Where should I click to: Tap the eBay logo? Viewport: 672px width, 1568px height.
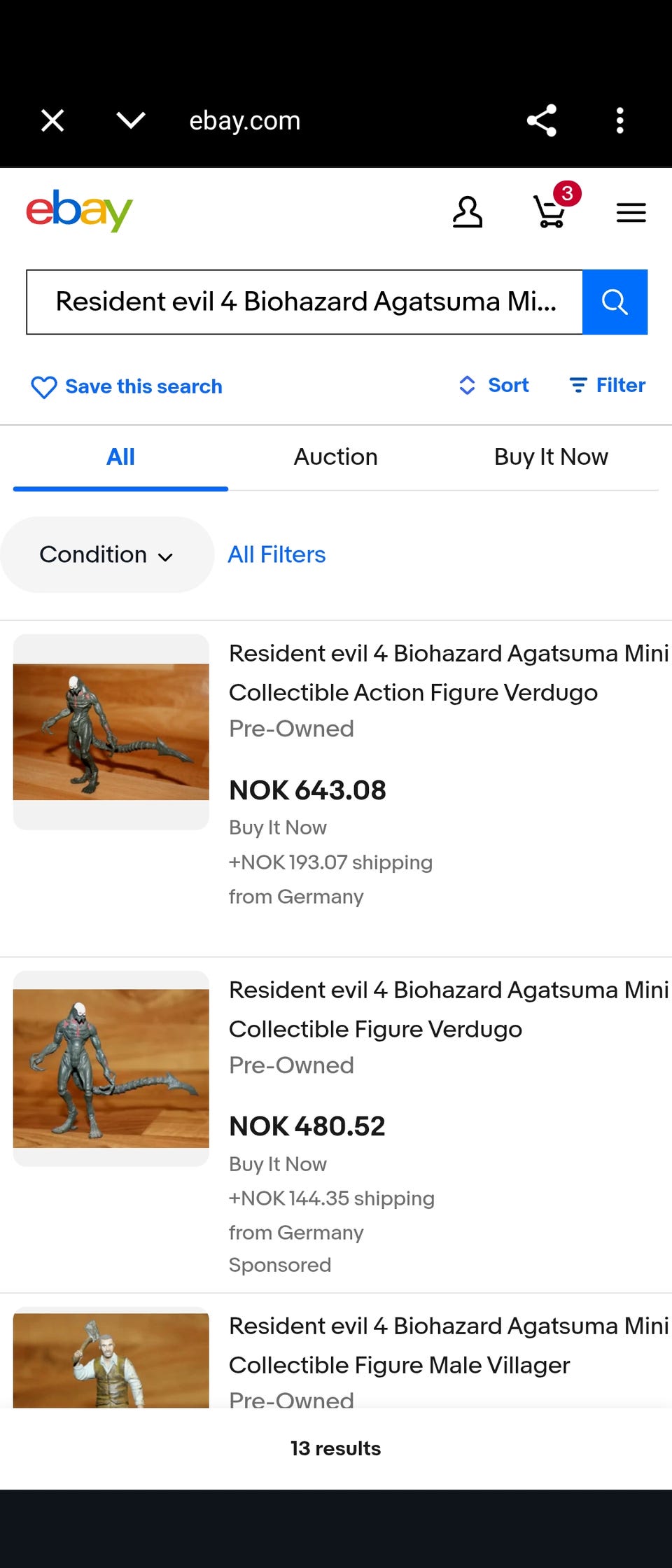point(79,211)
